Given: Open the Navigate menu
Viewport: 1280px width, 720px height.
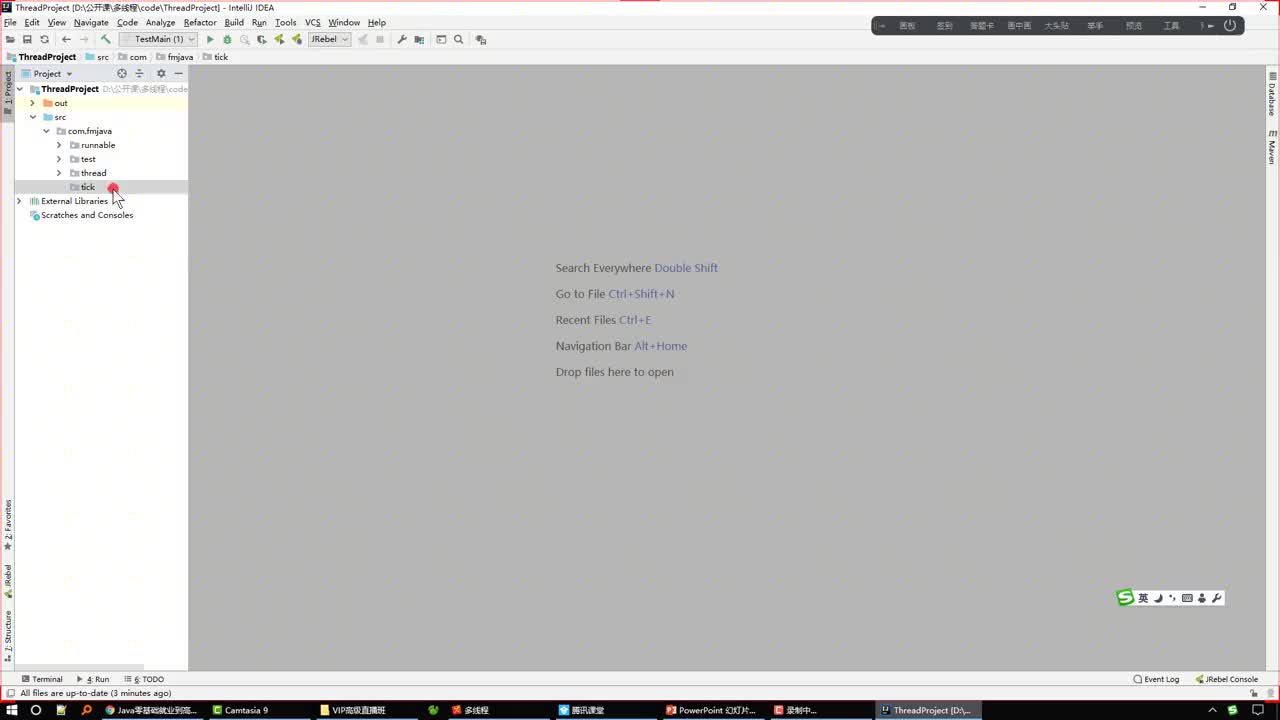Looking at the screenshot, I should (91, 22).
